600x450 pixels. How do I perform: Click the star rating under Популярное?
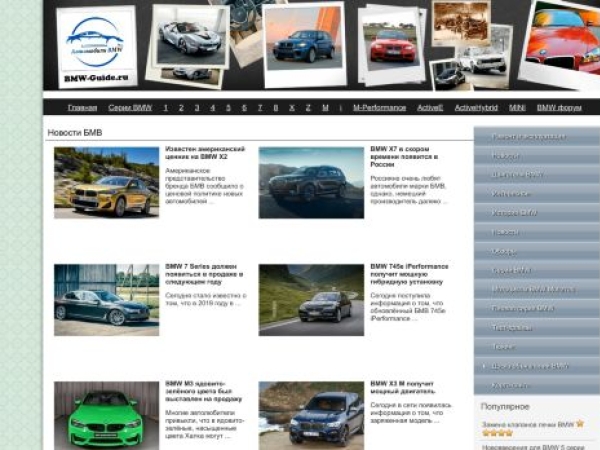pyautogui.click(x=497, y=433)
